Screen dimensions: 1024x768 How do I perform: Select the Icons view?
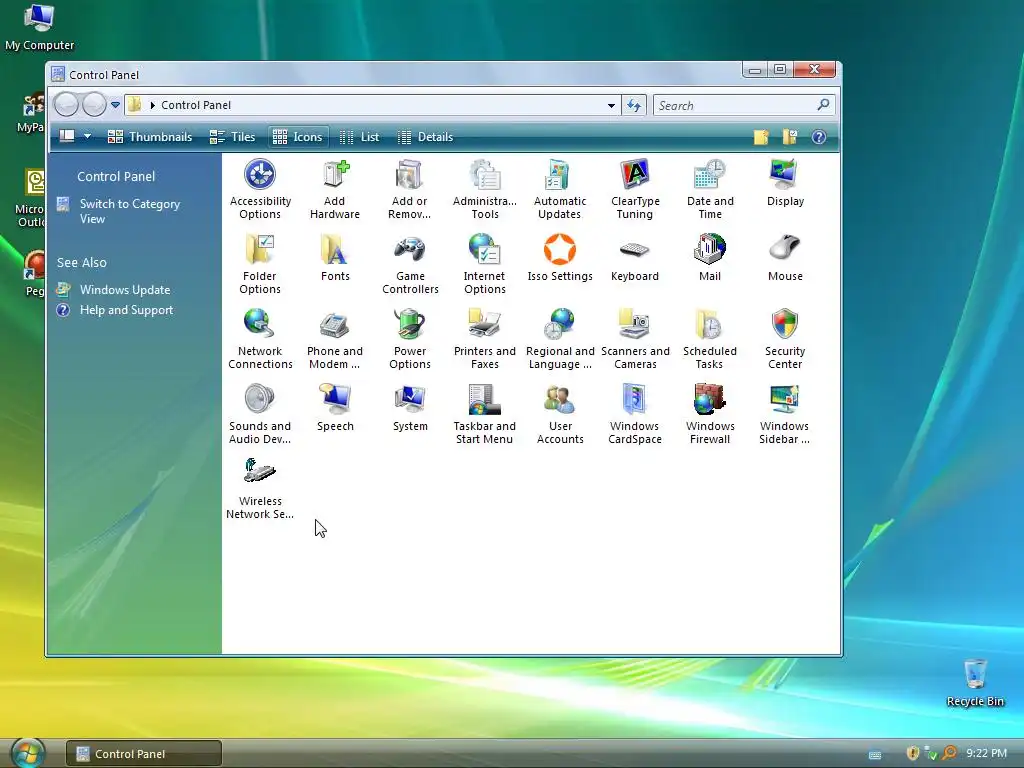(x=298, y=136)
